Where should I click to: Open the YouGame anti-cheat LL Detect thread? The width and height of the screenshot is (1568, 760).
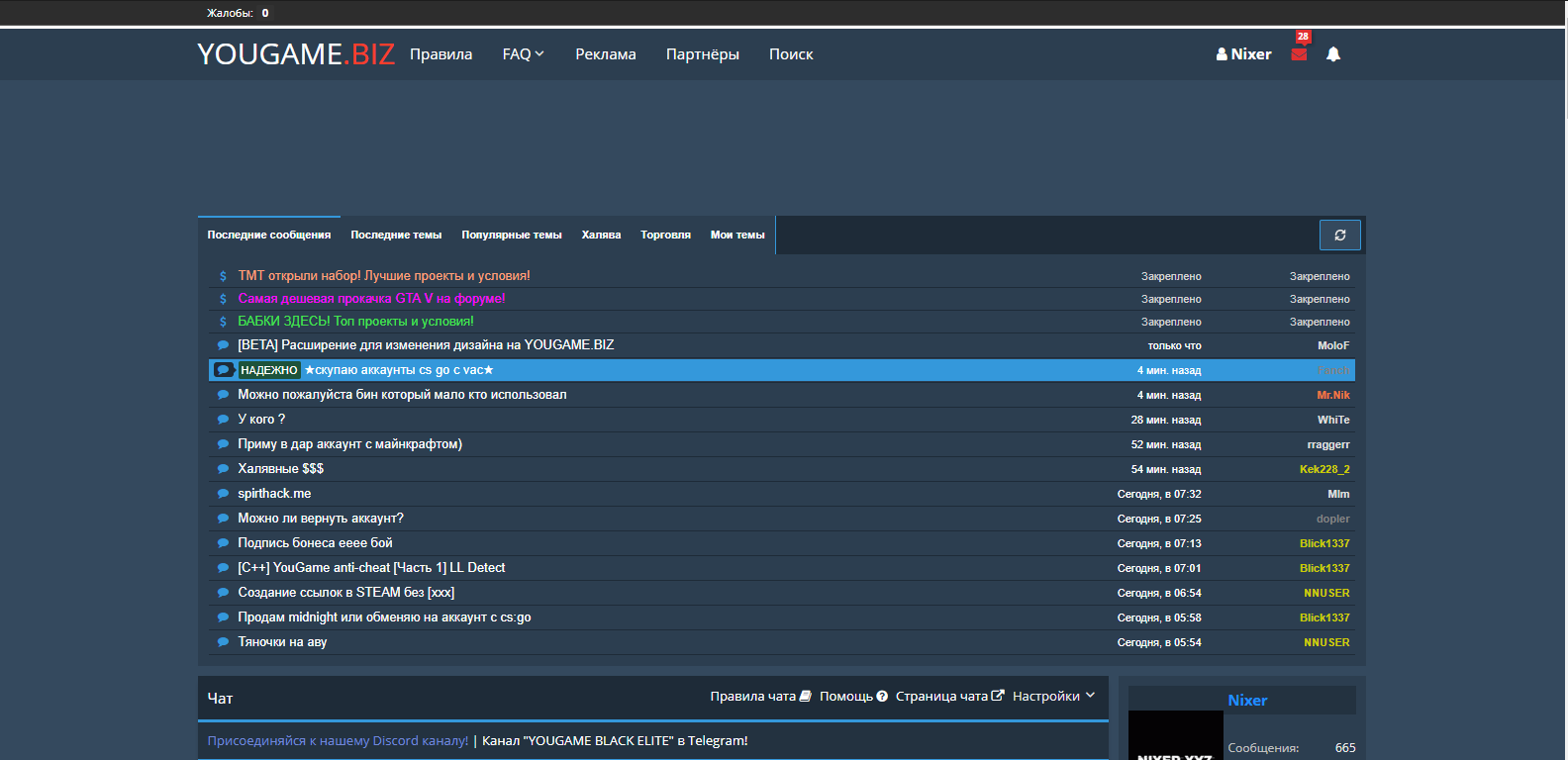pos(371,568)
